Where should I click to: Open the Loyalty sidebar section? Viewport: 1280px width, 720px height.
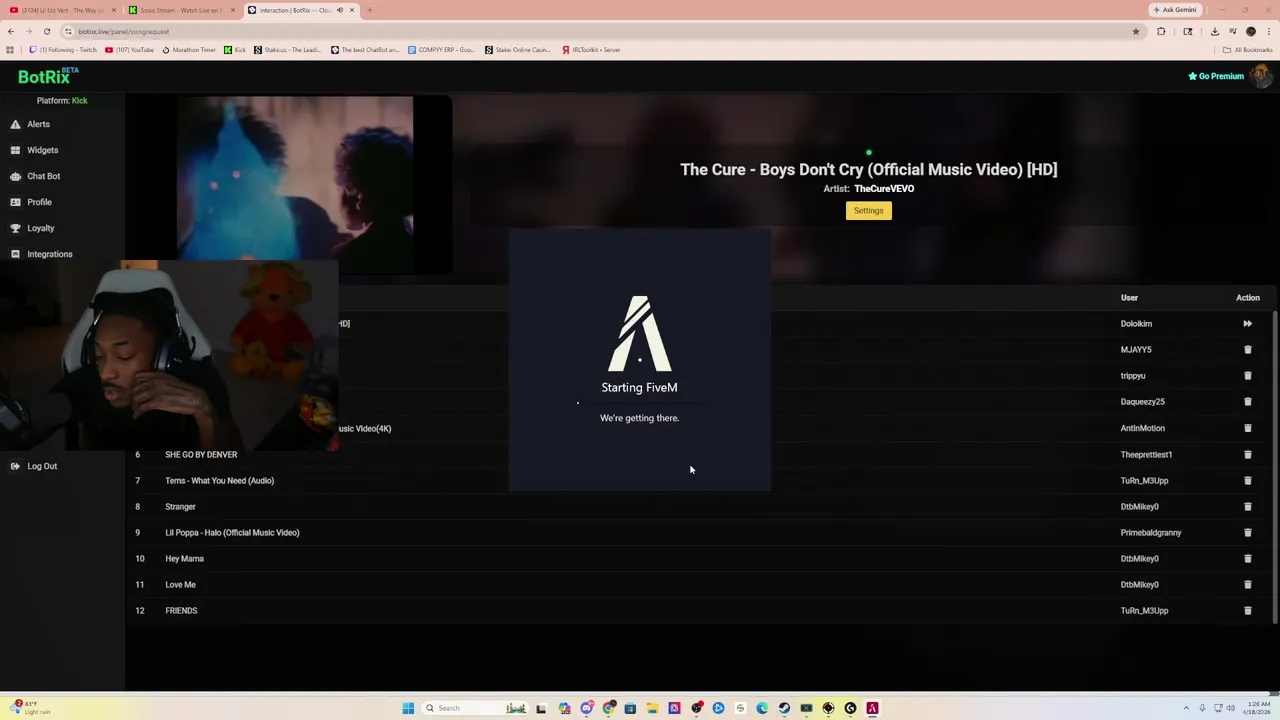40,228
